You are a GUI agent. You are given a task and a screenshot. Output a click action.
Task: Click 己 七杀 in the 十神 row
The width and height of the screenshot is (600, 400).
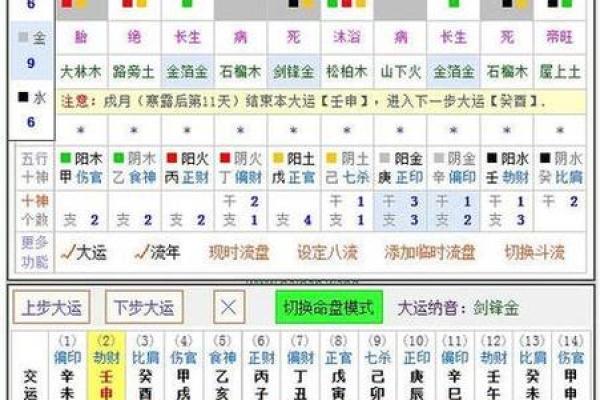pos(347,177)
